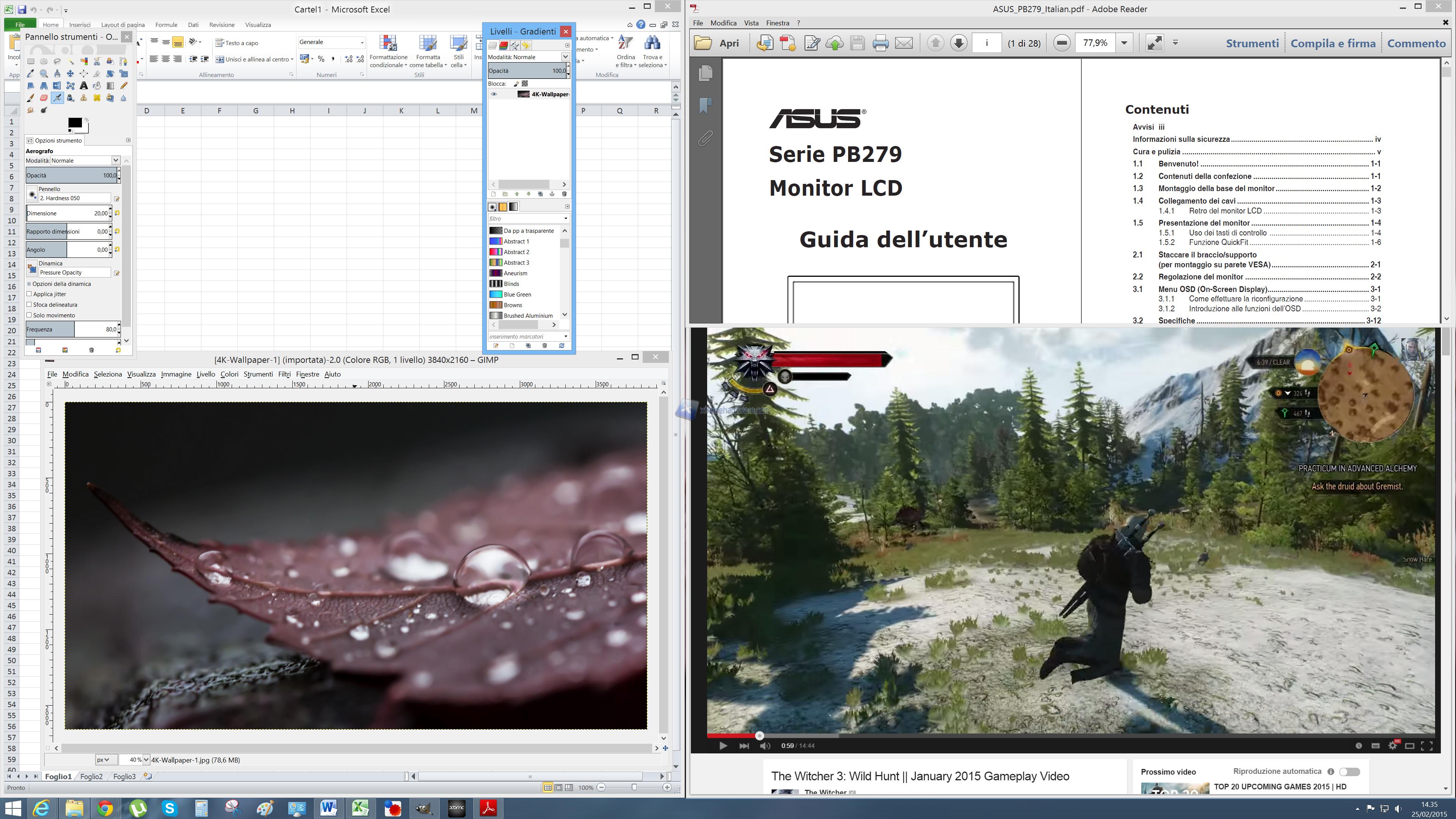Hide the 4K-Wallpaper layer via eye icon
The image size is (1456, 819).
pyautogui.click(x=494, y=94)
